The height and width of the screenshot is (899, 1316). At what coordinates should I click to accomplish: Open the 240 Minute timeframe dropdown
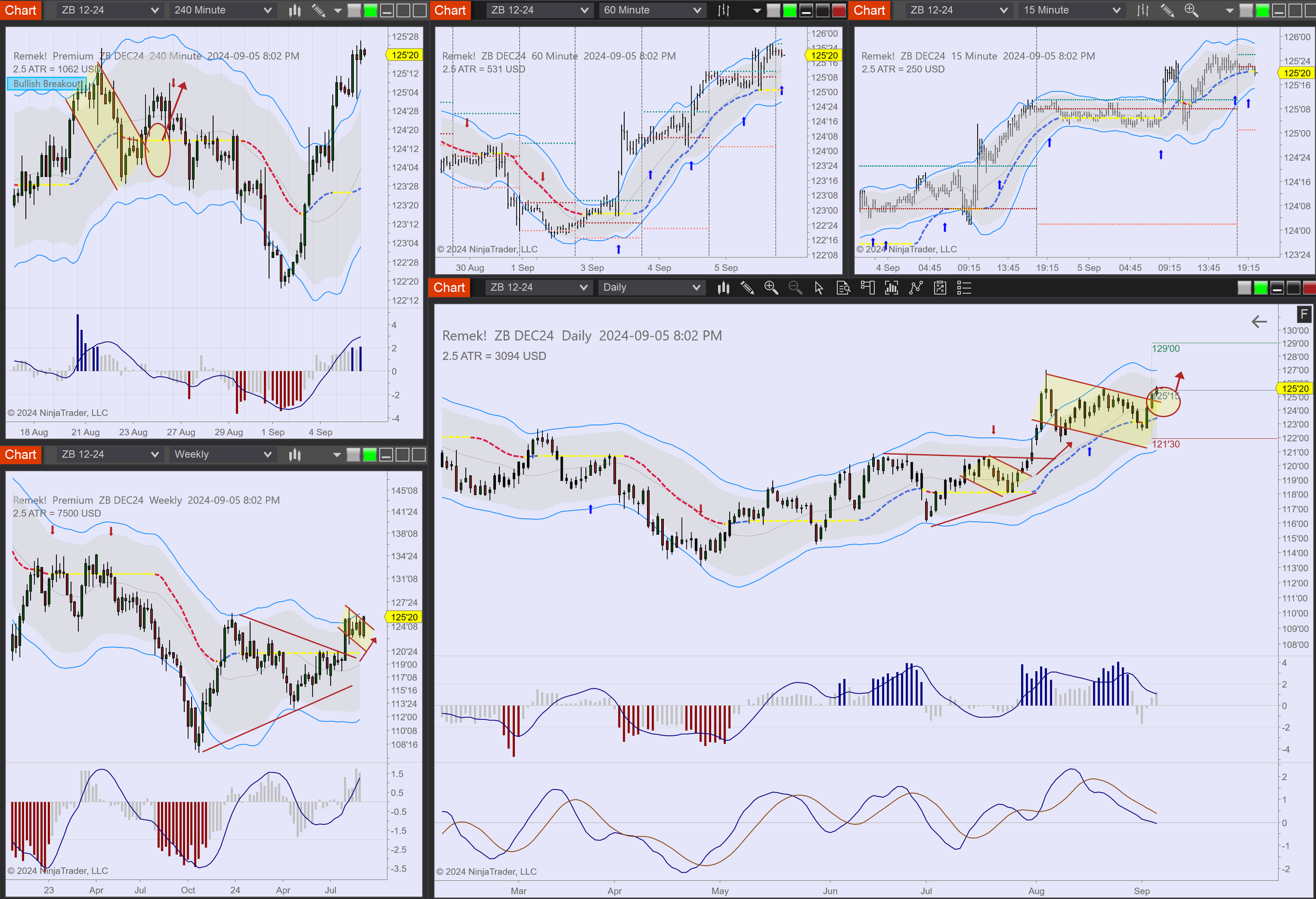tap(222, 9)
